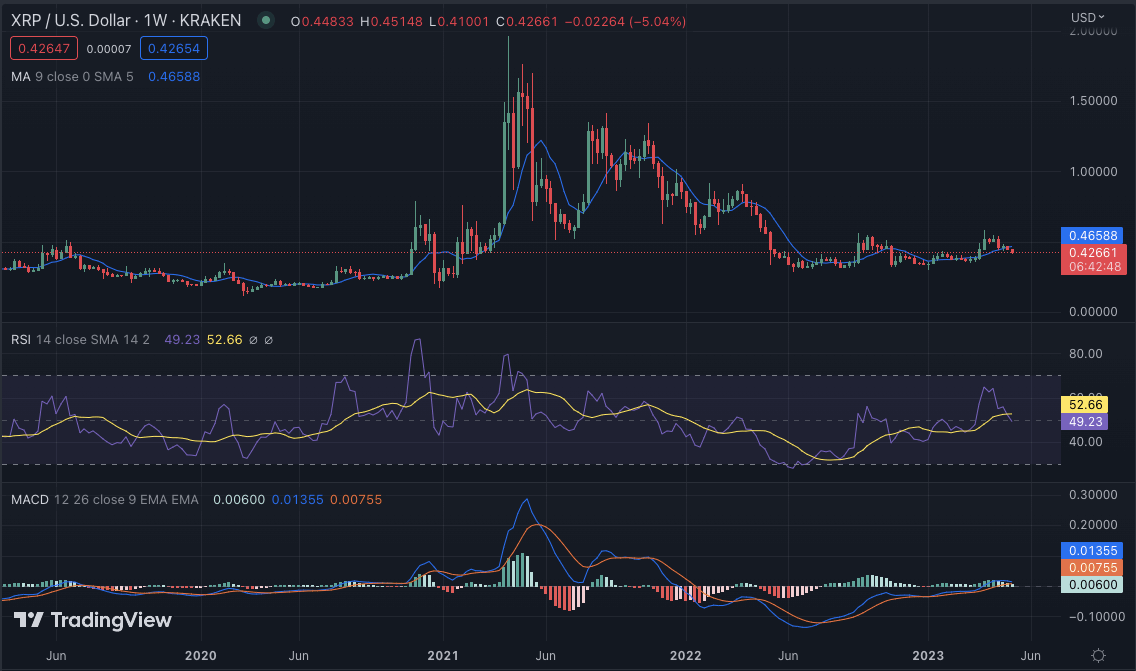Click the 0.30000 MACD scale label

(x=1093, y=495)
